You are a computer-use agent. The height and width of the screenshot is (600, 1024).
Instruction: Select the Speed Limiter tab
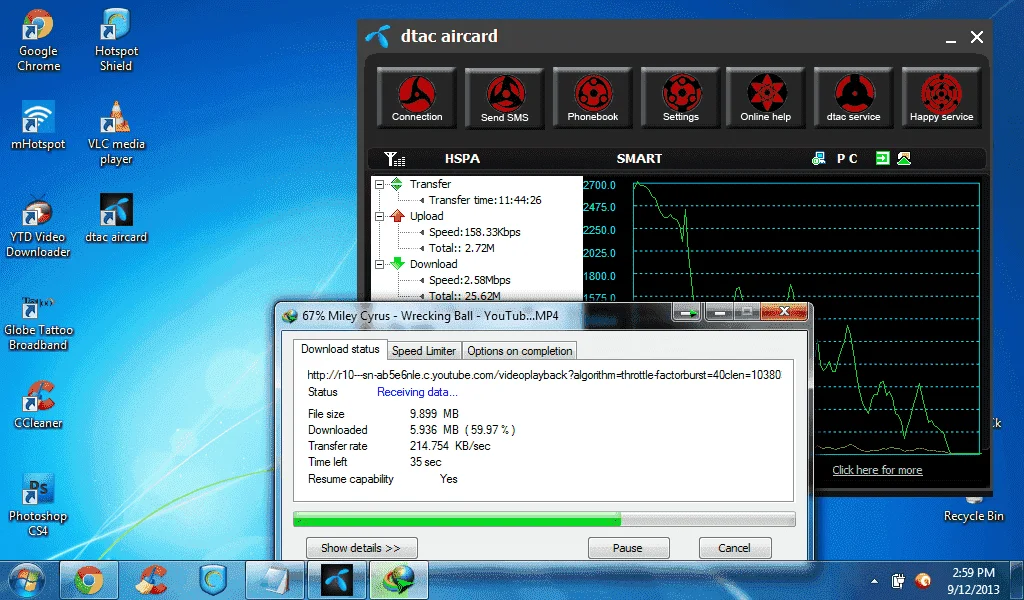pyautogui.click(x=424, y=351)
